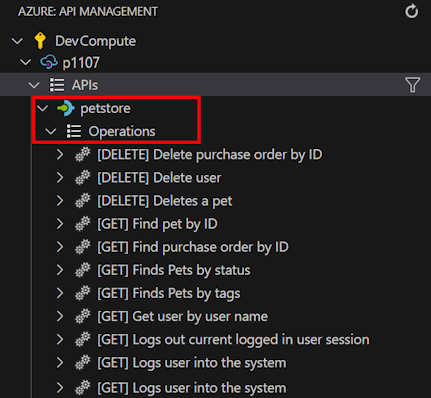Click gear icon of Delete user operation
Viewport: 431px width, 398px height.
click(83, 178)
